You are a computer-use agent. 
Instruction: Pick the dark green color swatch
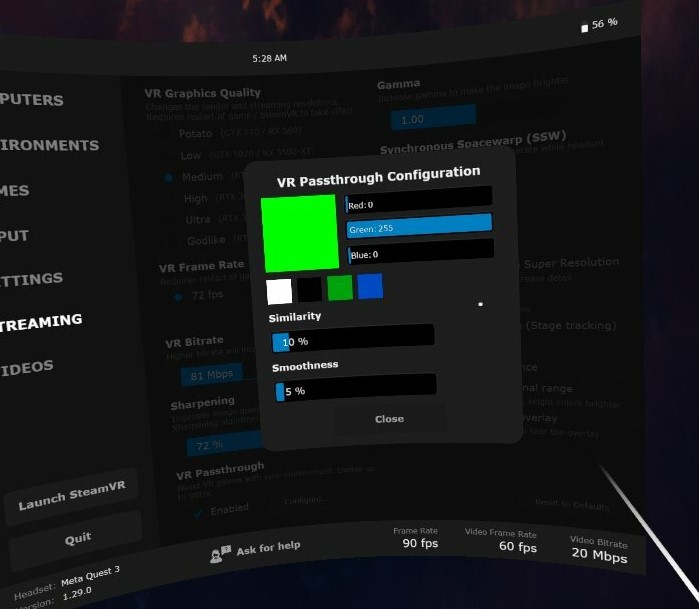(340, 288)
